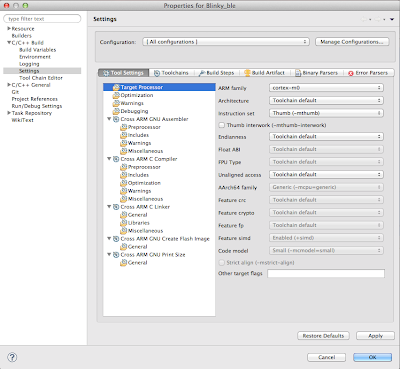The height and width of the screenshot is (369, 400).
Task: Select Tool Chain Editor in the sidebar
Action: tap(41, 78)
